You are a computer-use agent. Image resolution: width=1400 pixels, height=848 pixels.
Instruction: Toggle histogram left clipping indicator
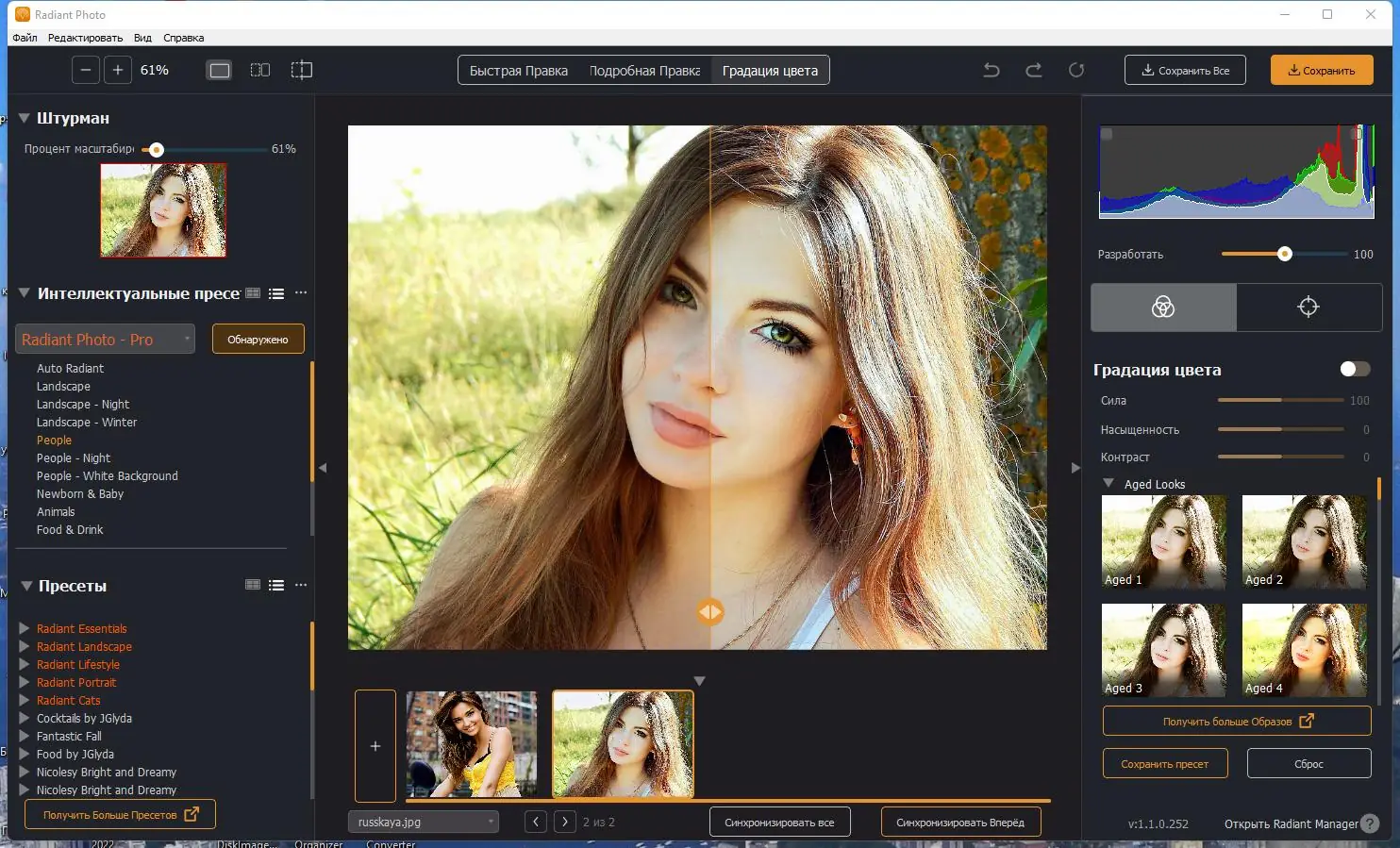pos(1107,134)
